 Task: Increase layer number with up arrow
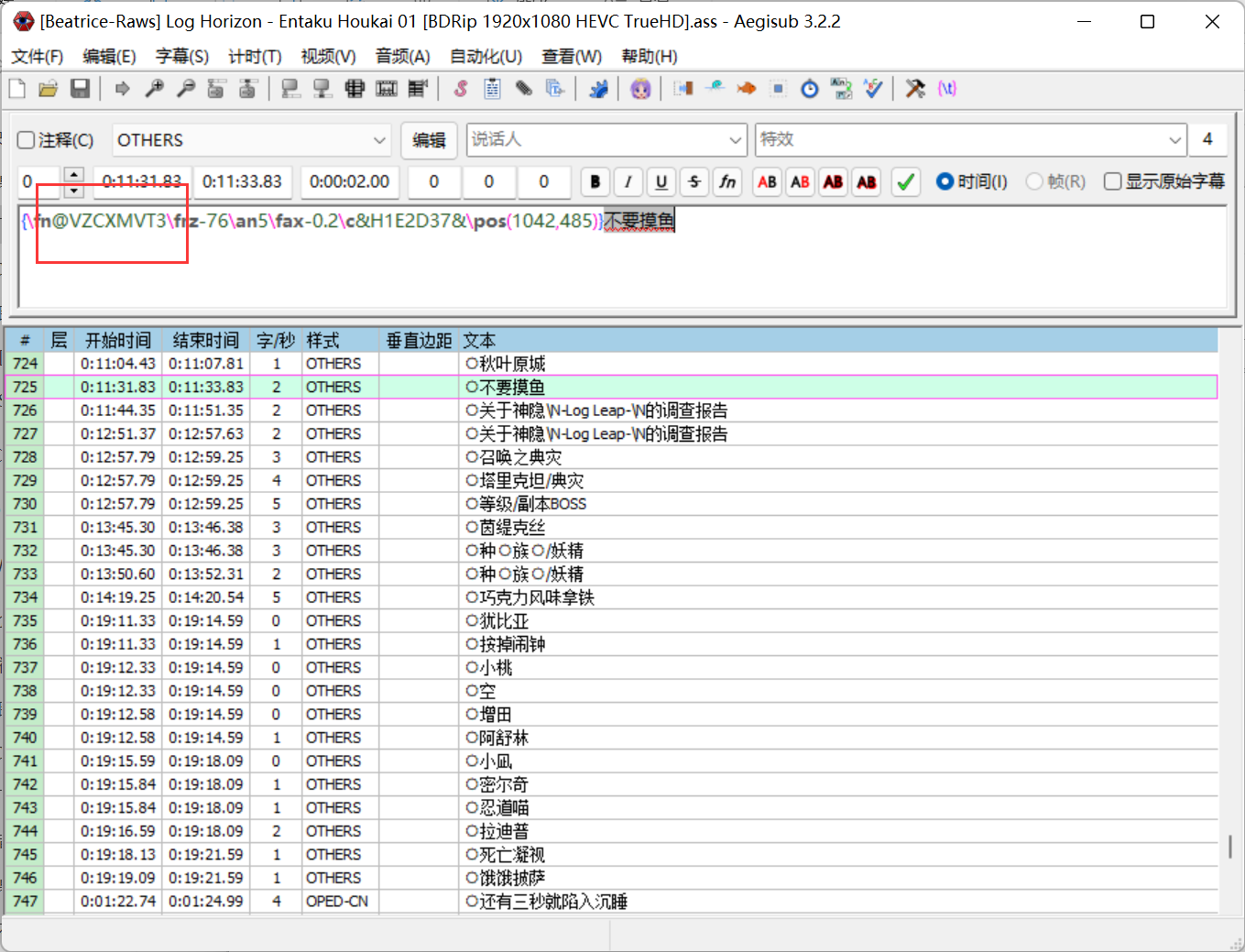(74, 174)
